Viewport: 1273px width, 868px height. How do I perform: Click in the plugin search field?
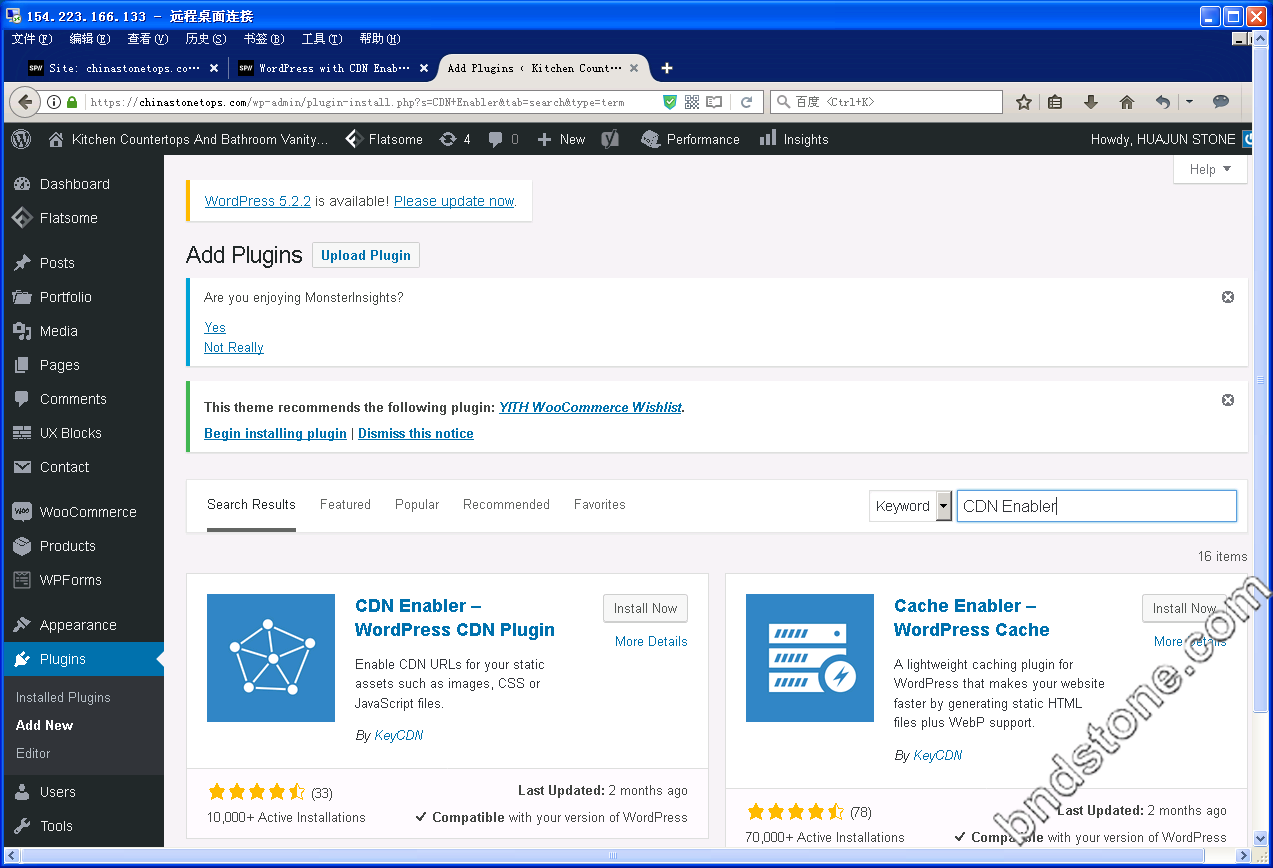pyautogui.click(x=1097, y=506)
